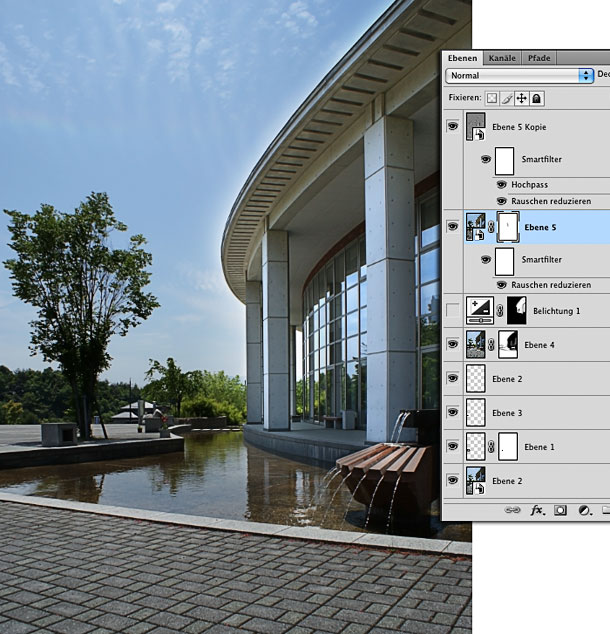The width and height of the screenshot is (610, 634).
Task: Select the Ebene 4 layer thumbnail
Action: pyautogui.click(x=475, y=344)
